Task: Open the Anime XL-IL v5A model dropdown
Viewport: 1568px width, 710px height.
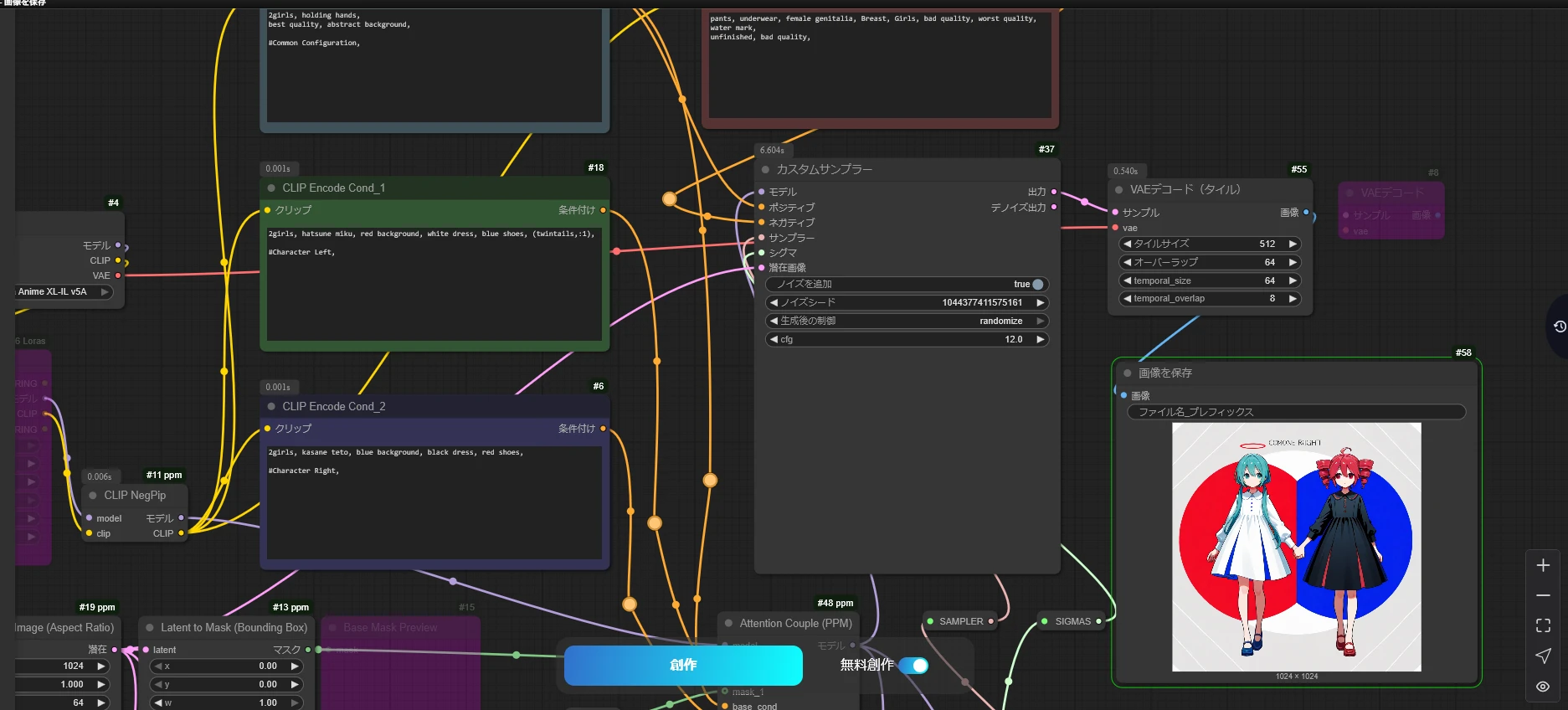Action: click(63, 292)
